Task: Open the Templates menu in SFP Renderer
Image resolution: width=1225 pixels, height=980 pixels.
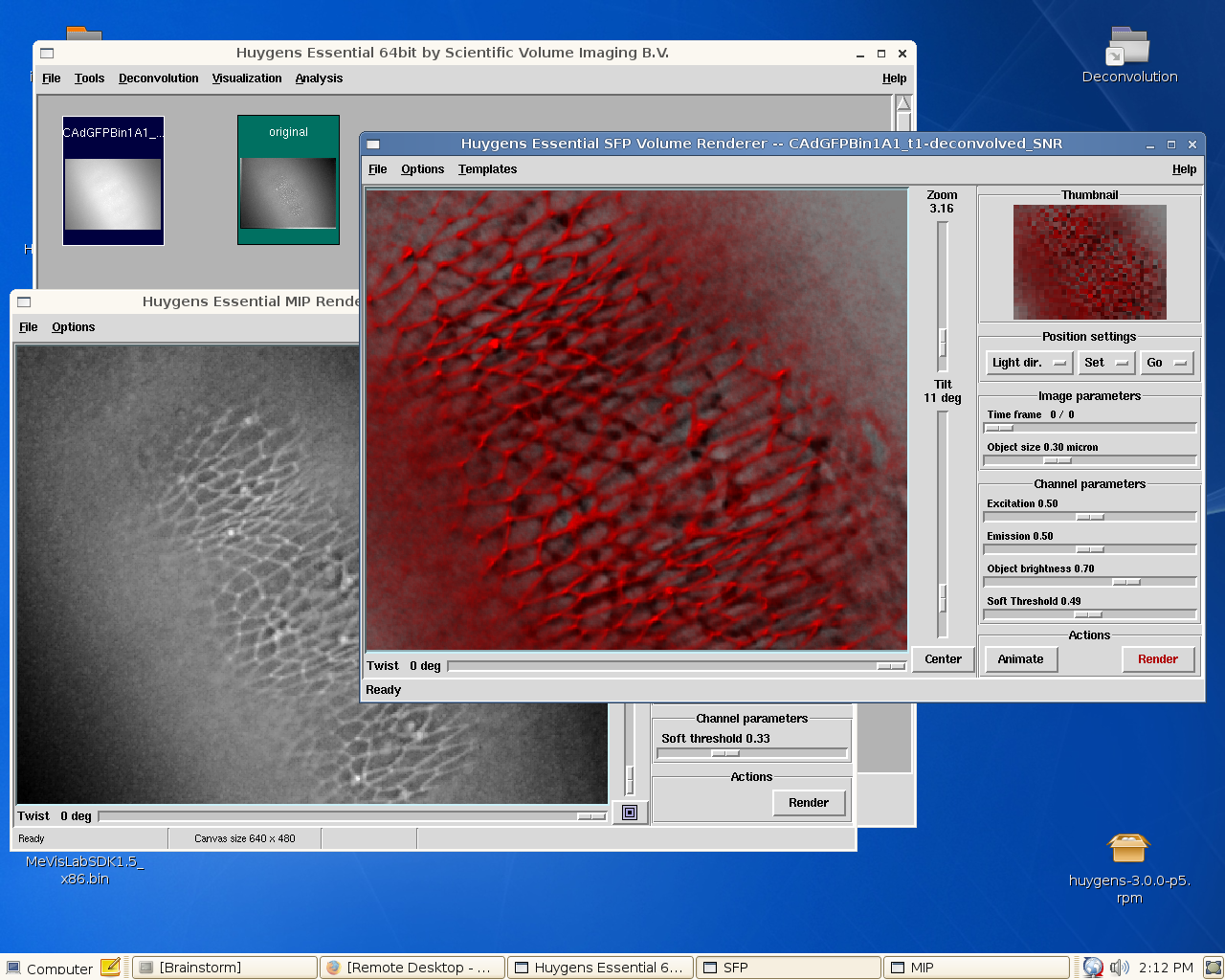Action: 487,169
